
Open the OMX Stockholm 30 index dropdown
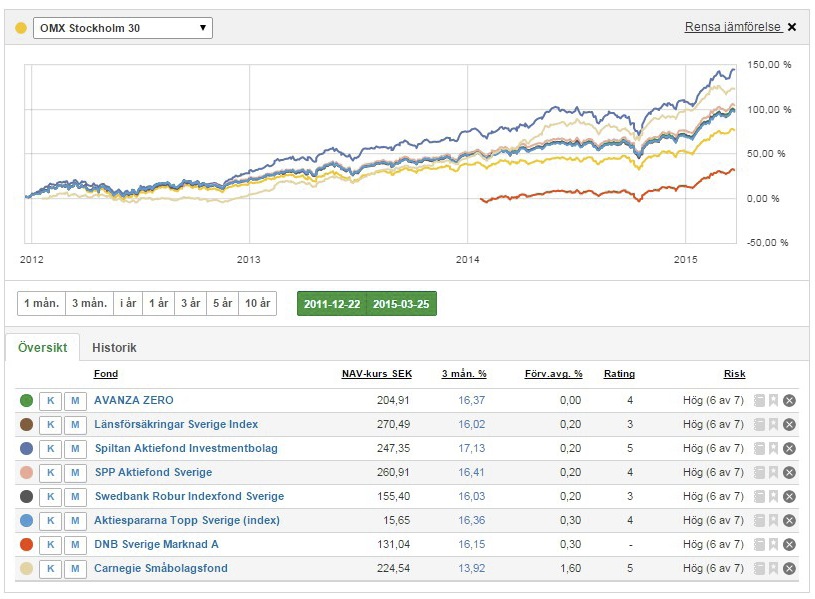(122, 28)
